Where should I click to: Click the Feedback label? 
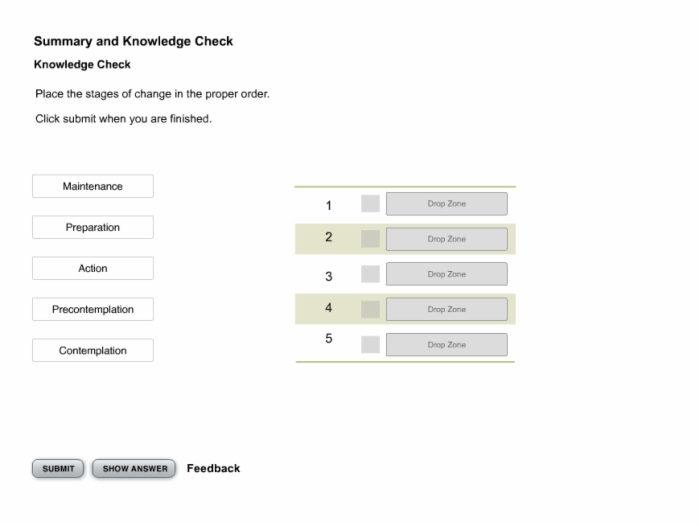pos(213,468)
